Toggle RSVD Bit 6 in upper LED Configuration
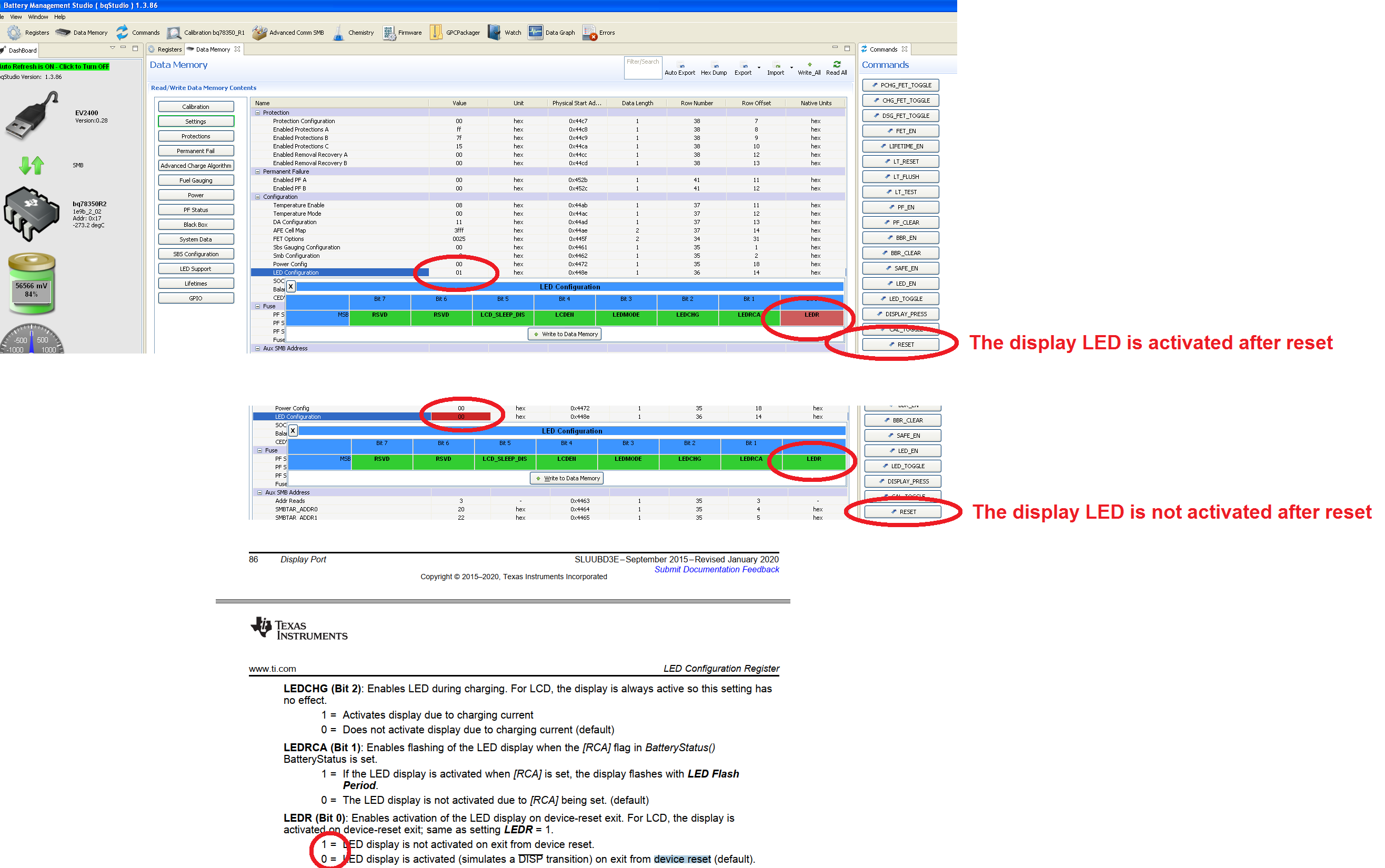This screenshot has width=1385, height=868. [441, 318]
